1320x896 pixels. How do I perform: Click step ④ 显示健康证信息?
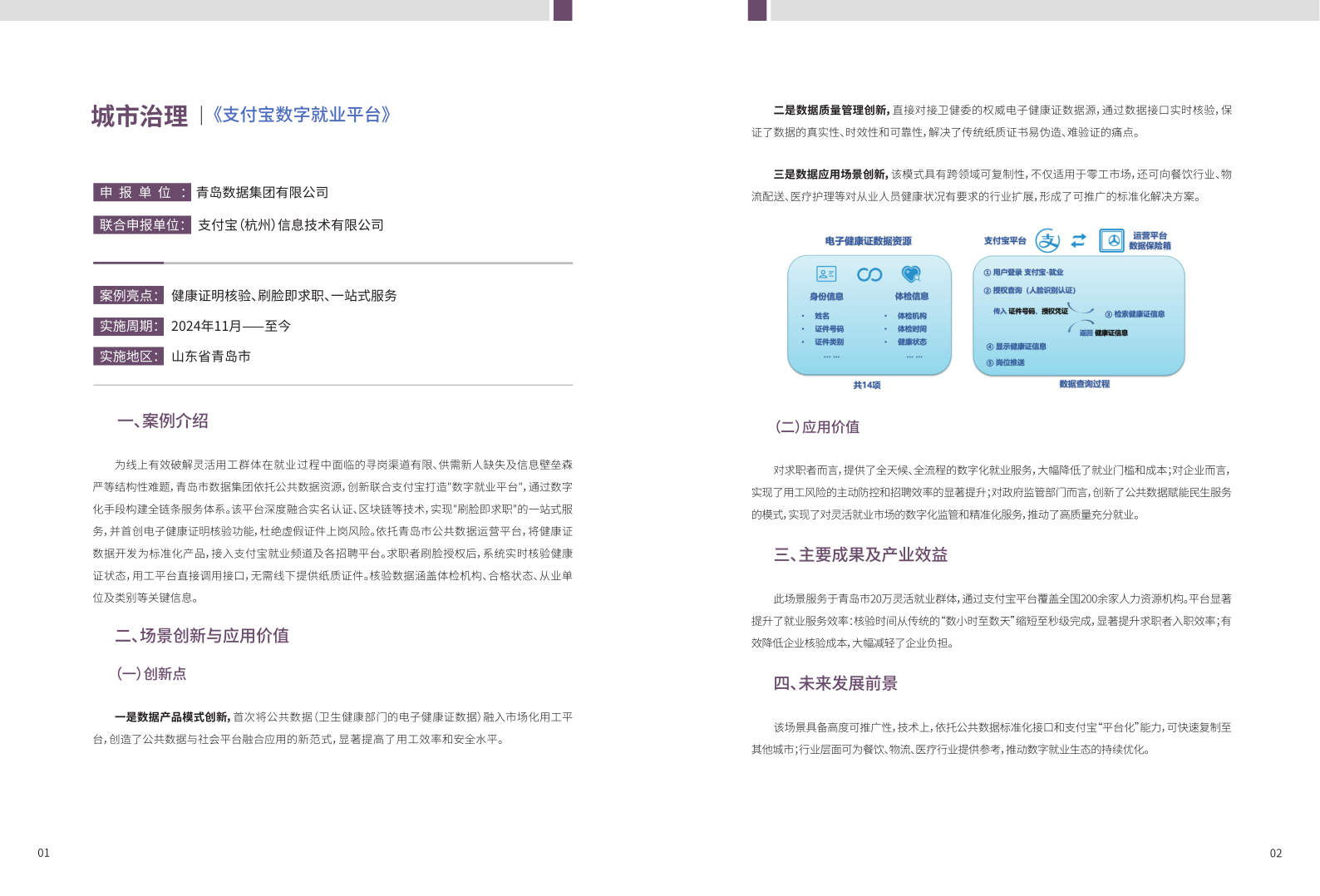tap(1016, 347)
